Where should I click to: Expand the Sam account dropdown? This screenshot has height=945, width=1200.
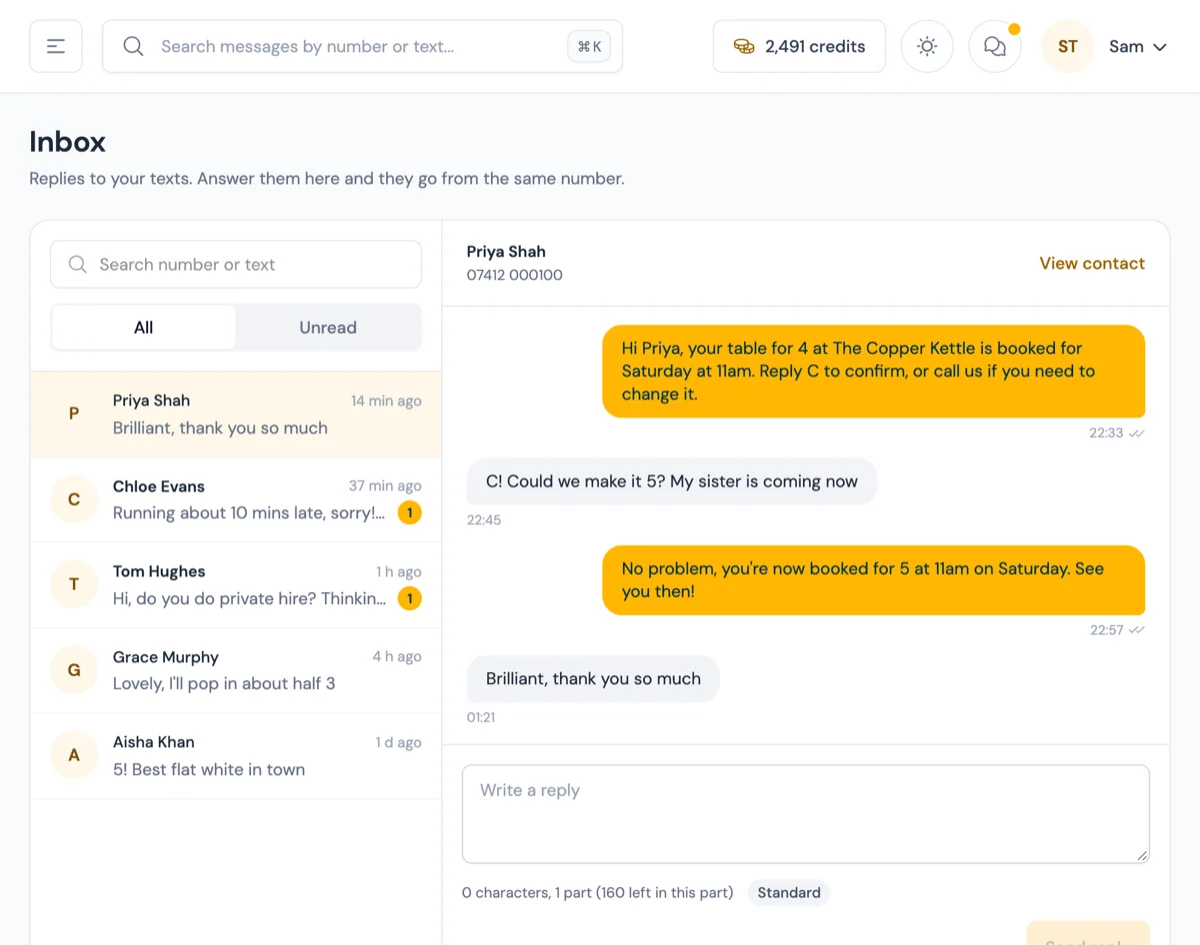click(x=1138, y=46)
